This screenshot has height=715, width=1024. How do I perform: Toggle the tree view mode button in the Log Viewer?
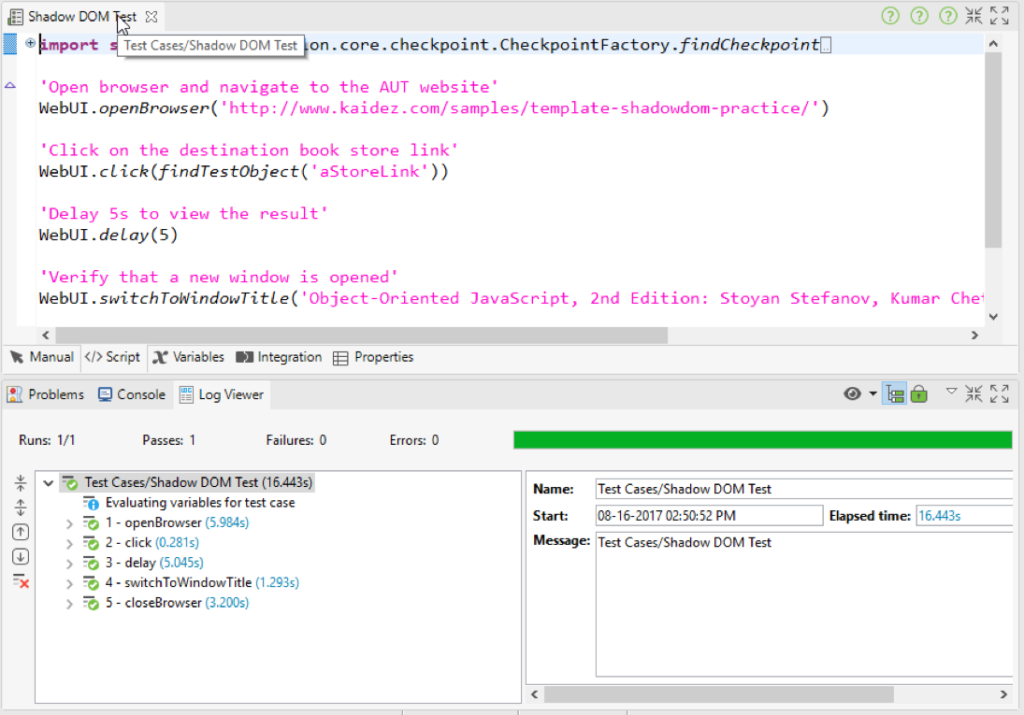[x=894, y=394]
